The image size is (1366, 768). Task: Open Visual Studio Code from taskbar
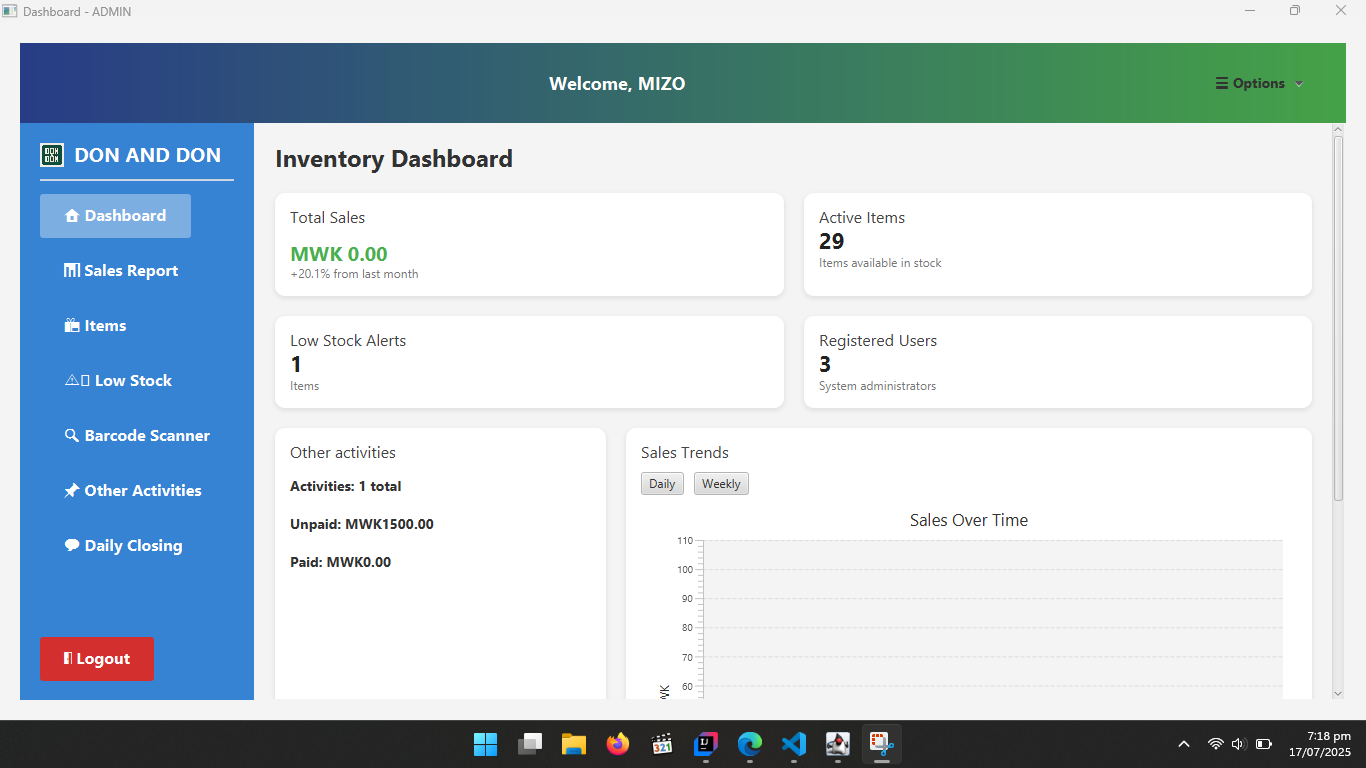tap(794, 744)
